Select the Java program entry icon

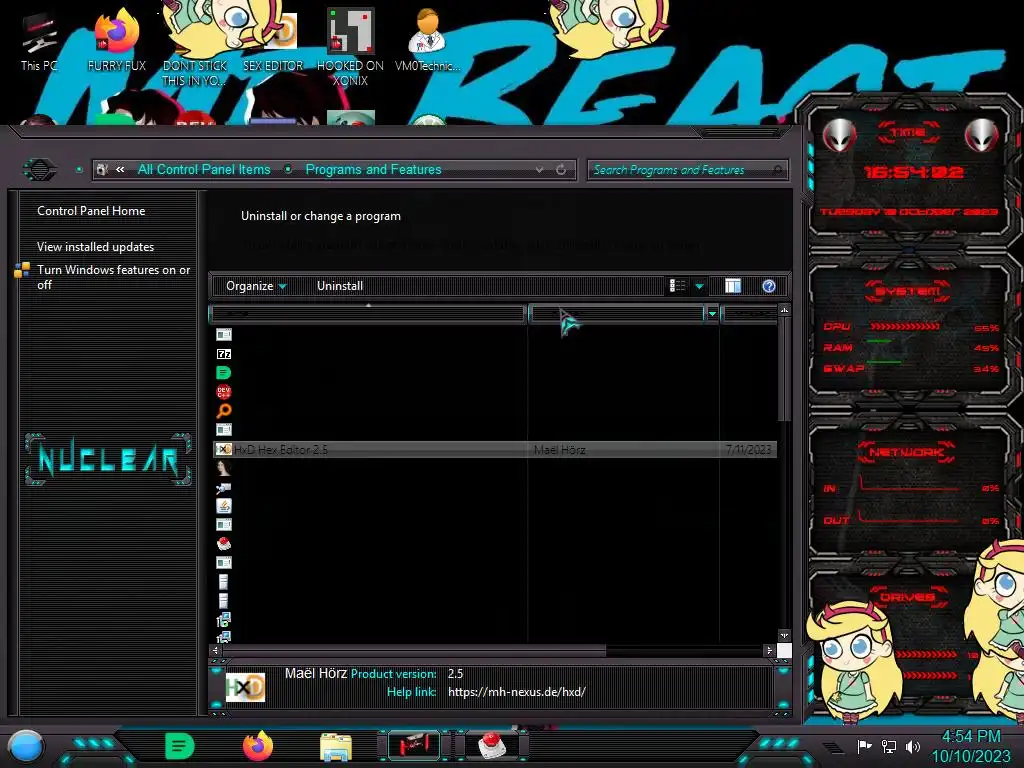click(223, 505)
